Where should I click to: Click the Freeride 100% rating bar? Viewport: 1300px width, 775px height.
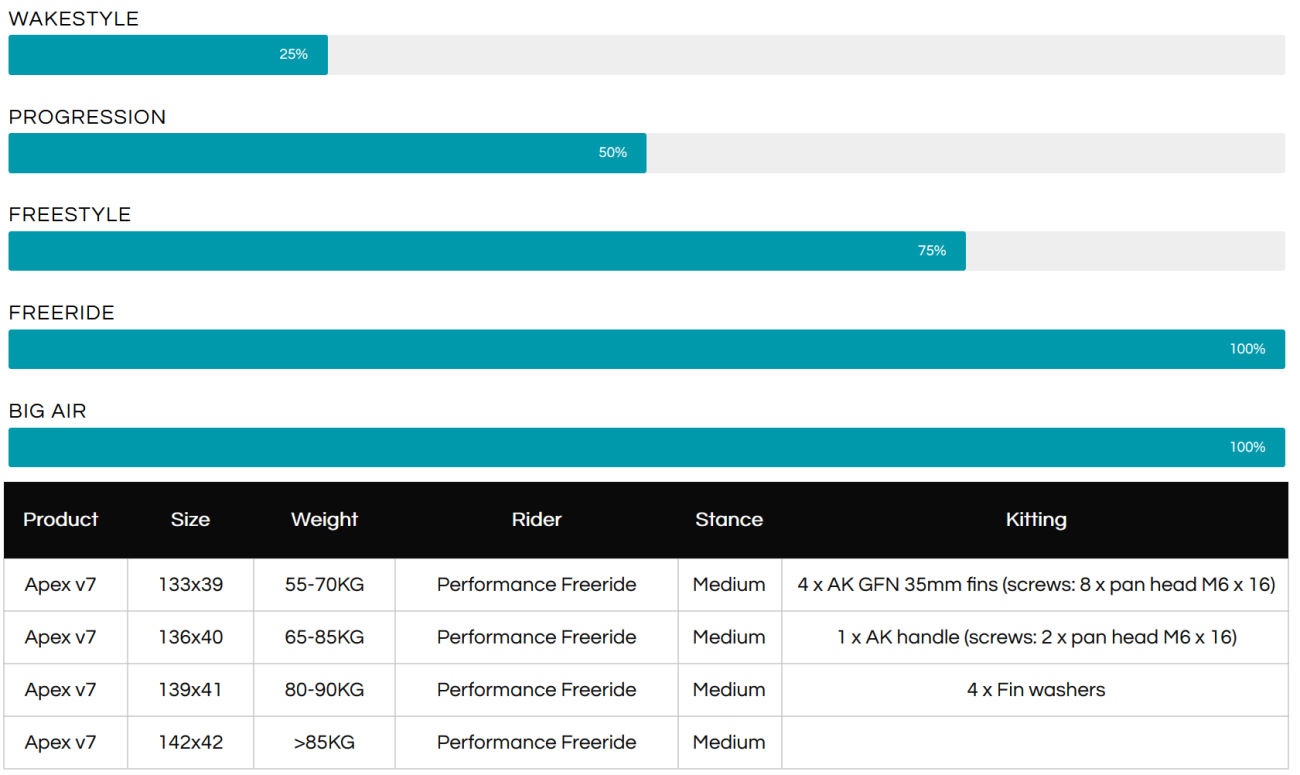click(646, 349)
